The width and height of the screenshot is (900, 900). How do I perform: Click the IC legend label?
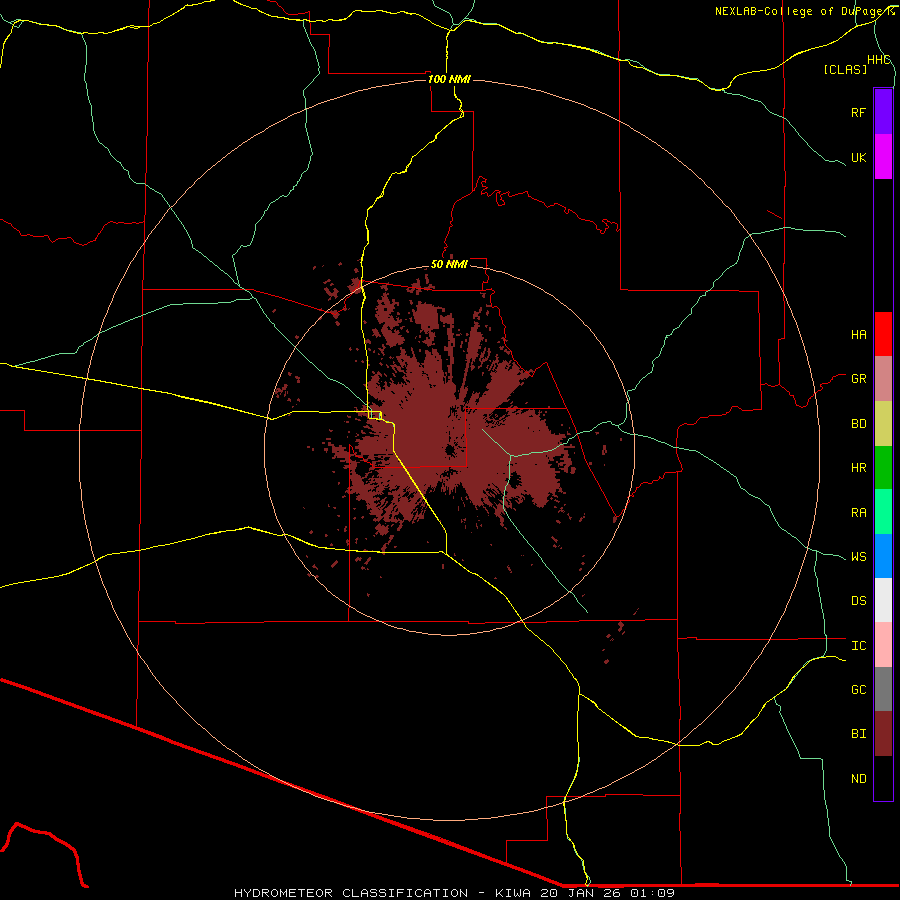pyautogui.click(x=858, y=646)
